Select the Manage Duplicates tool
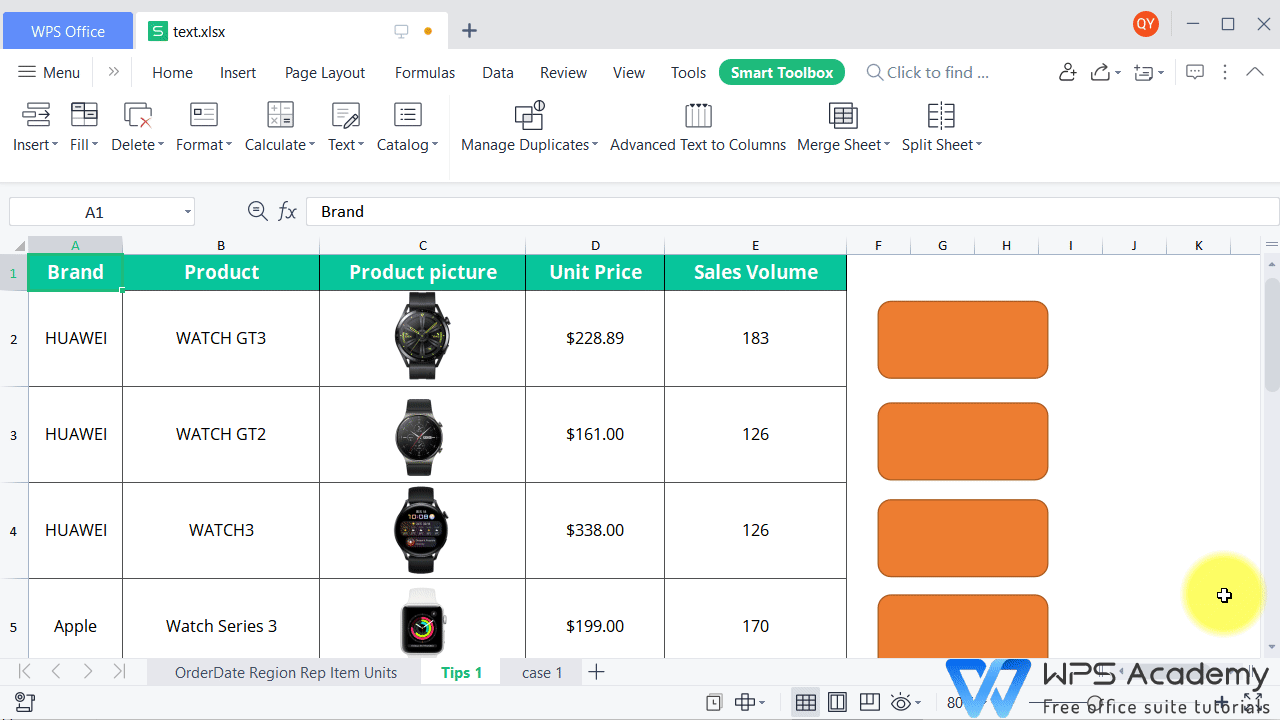The width and height of the screenshot is (1280, 720). tap(529, 127)
